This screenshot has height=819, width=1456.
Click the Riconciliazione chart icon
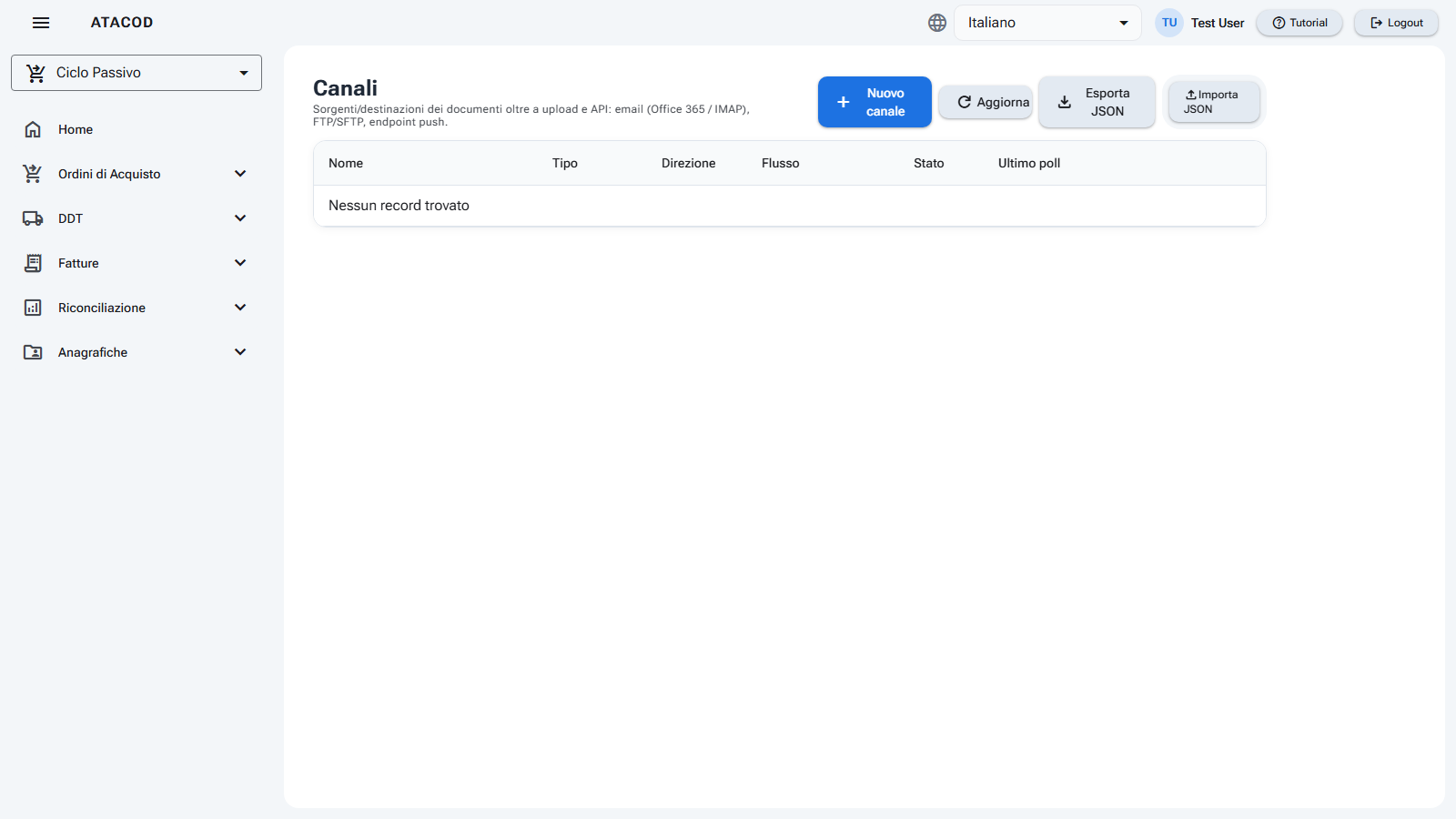point(33,308)
